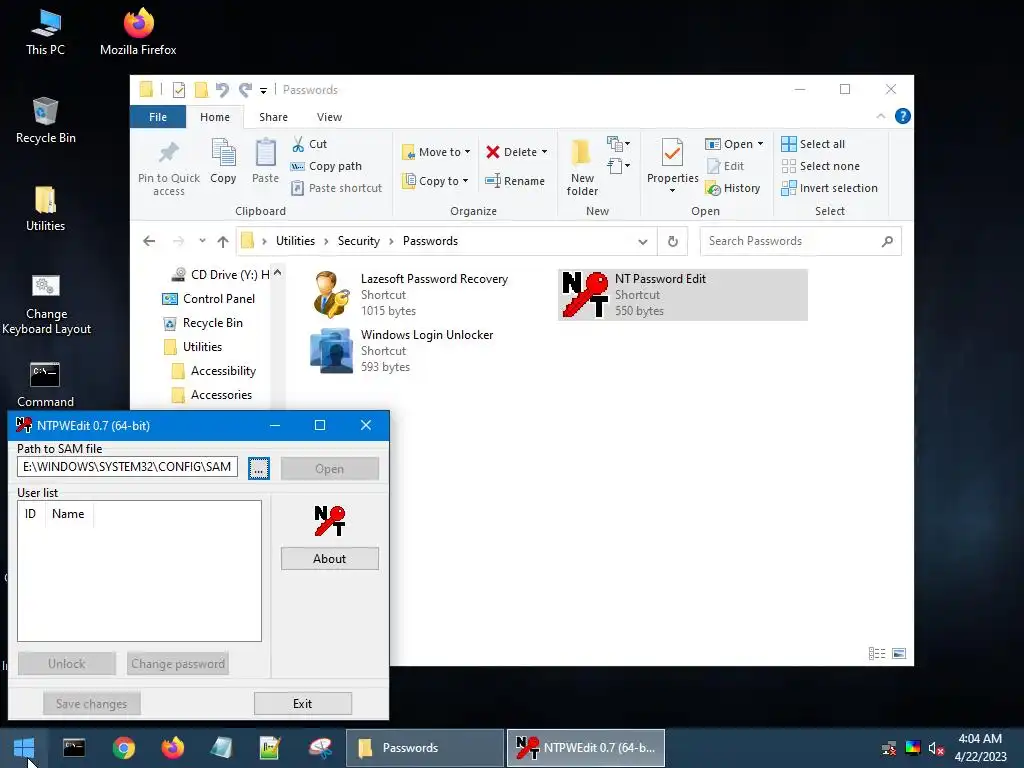Select Accessibility folder in navigation pane

[214, 371]
